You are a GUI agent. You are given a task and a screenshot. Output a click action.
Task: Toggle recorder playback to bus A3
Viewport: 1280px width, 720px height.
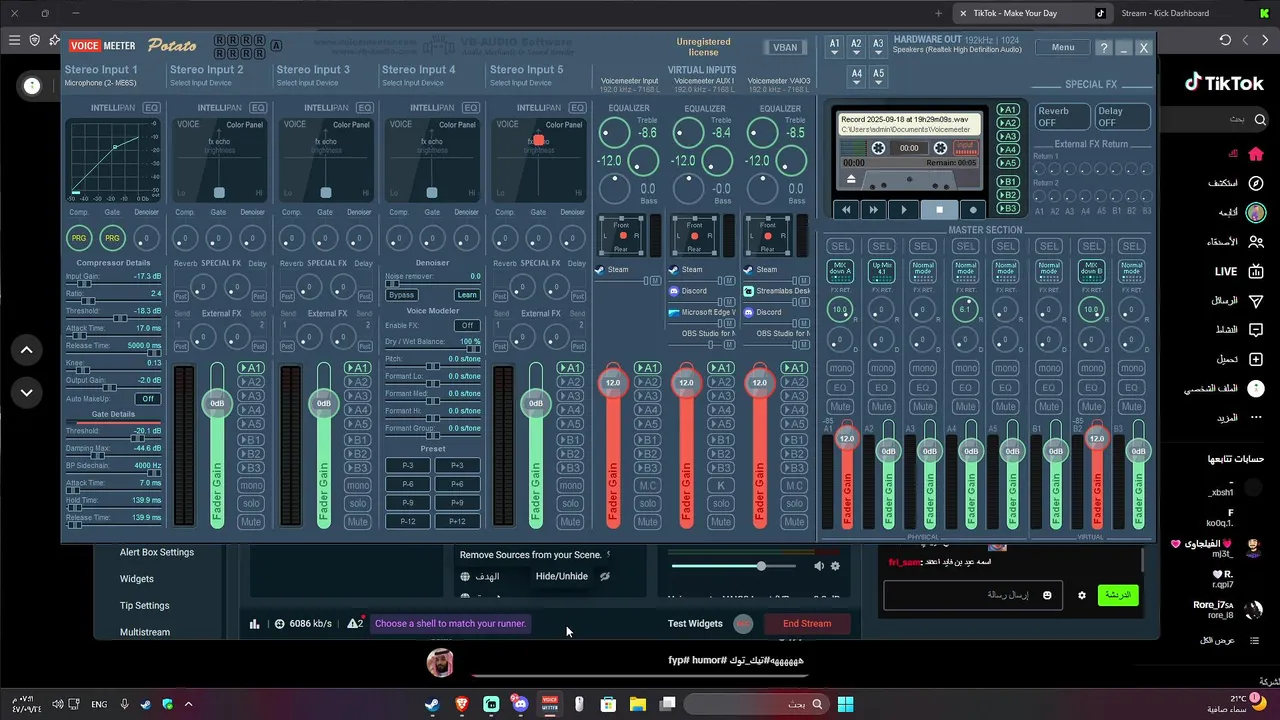1008,137
